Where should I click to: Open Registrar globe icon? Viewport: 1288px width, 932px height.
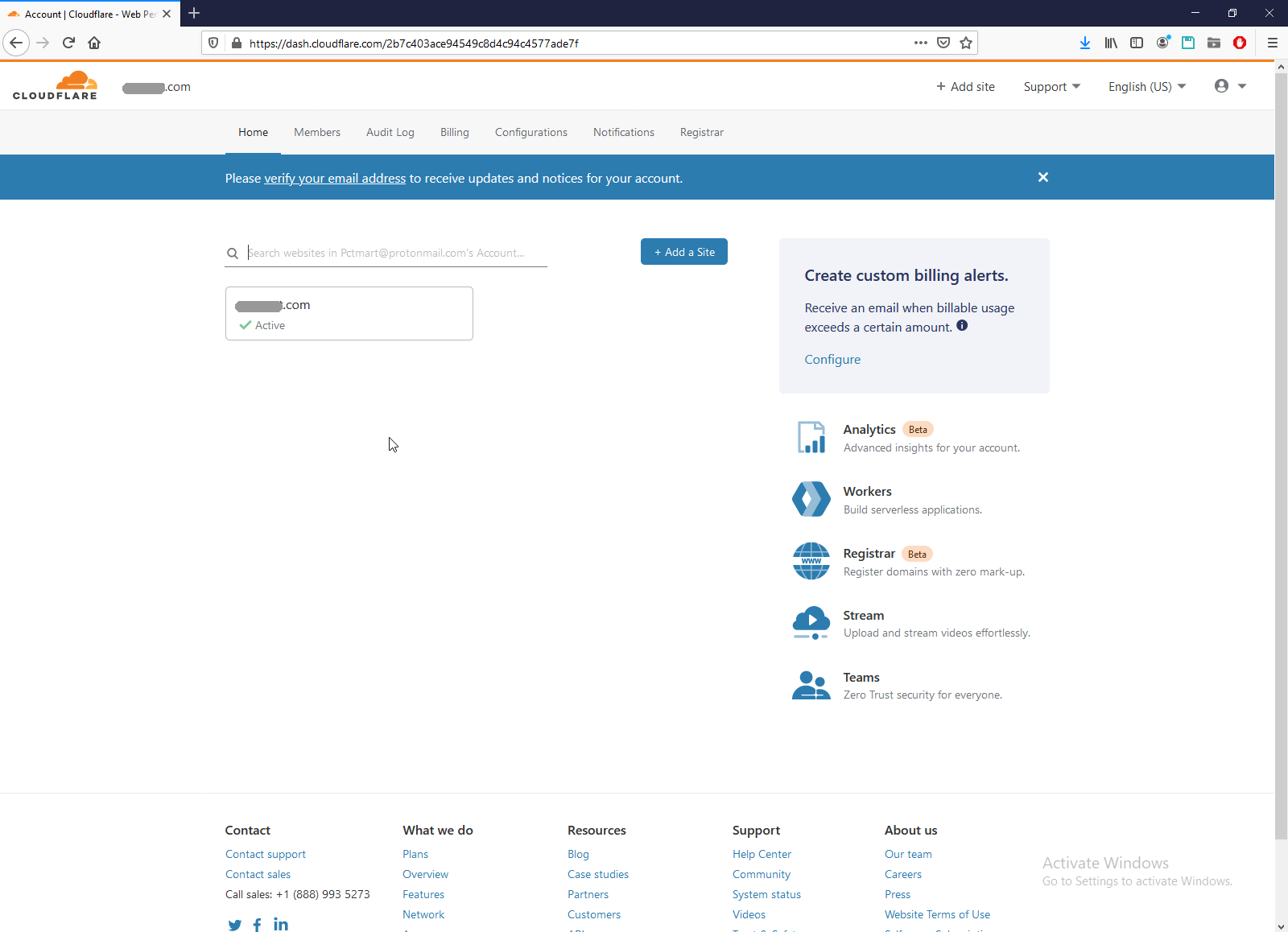(811, 561)
